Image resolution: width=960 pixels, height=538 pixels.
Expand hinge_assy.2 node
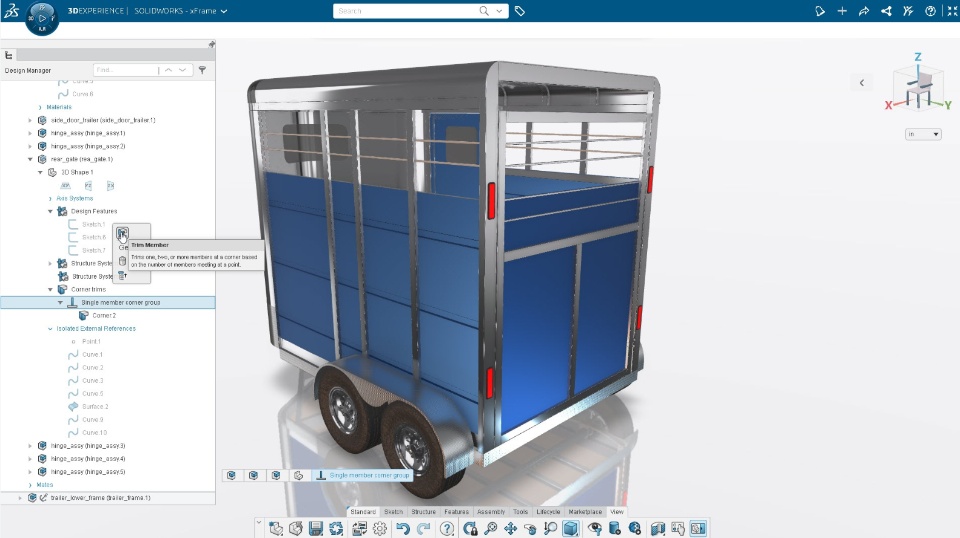click(x=30, y=146)
